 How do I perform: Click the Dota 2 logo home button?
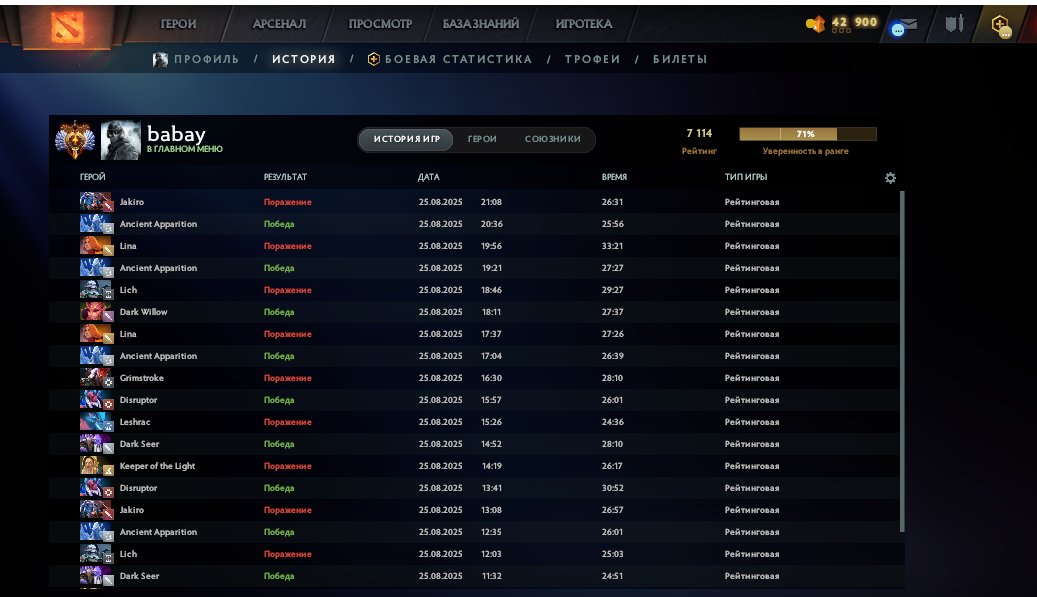click(x=67, y=26)
